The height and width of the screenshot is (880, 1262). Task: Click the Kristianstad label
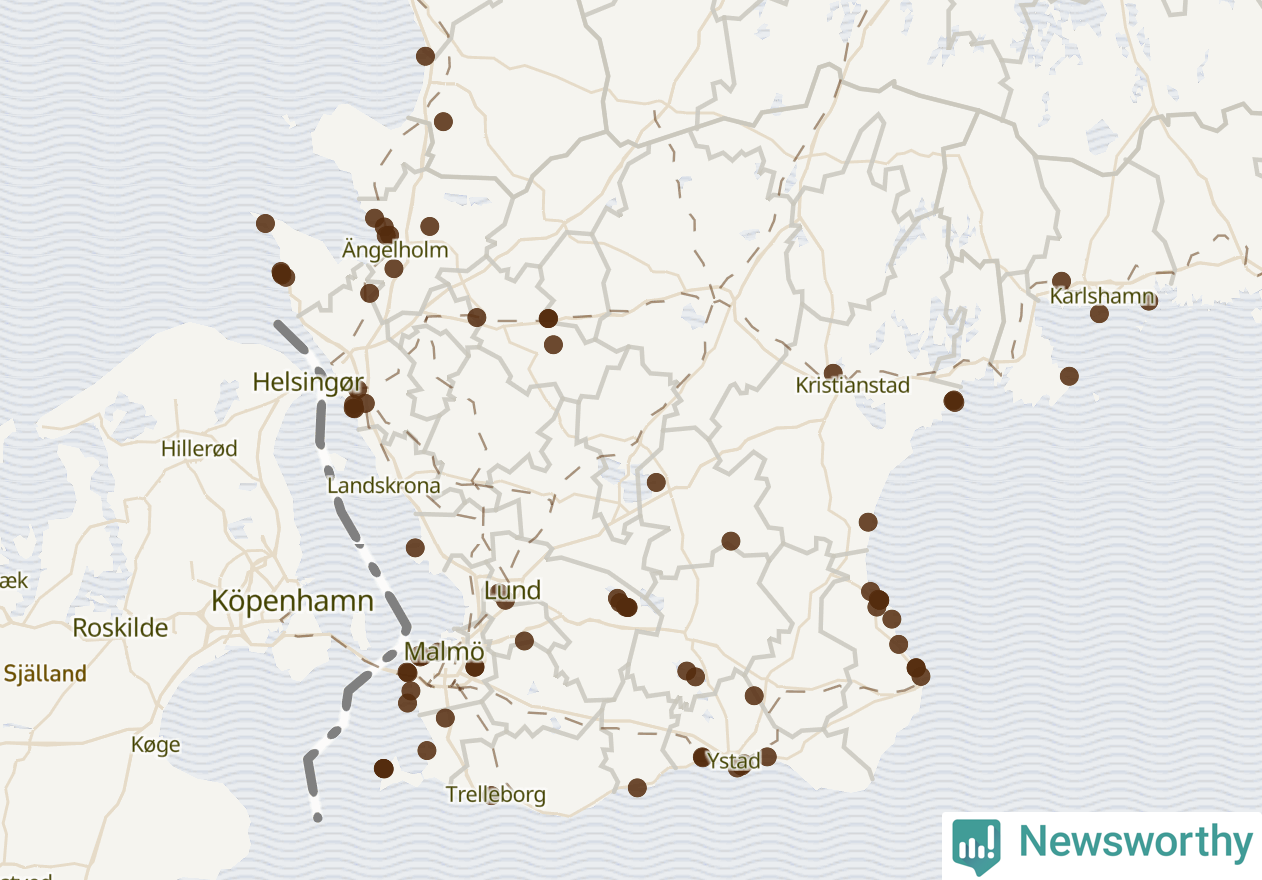click(852, 385)
